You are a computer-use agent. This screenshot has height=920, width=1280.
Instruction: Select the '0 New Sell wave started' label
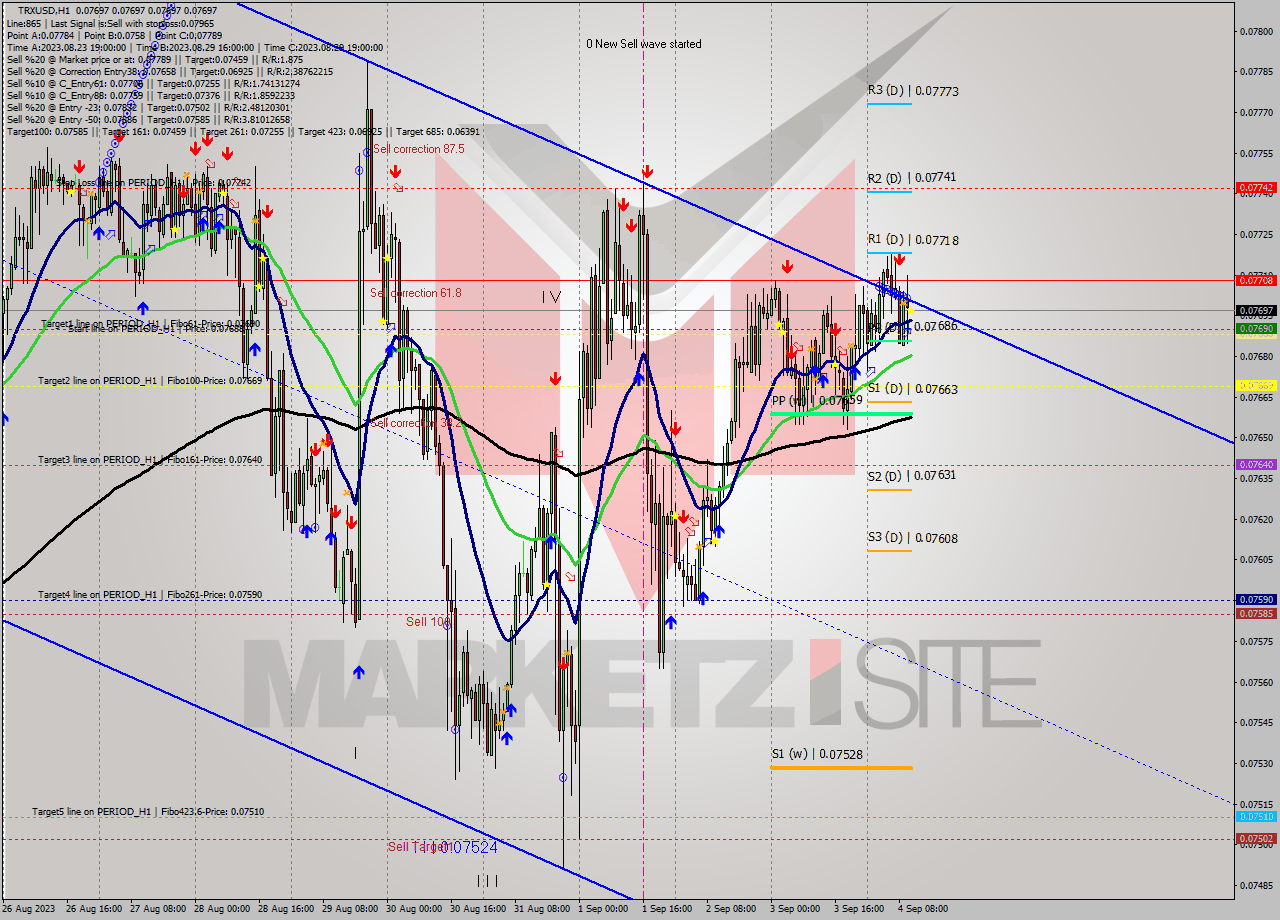[x=644, y=44]
